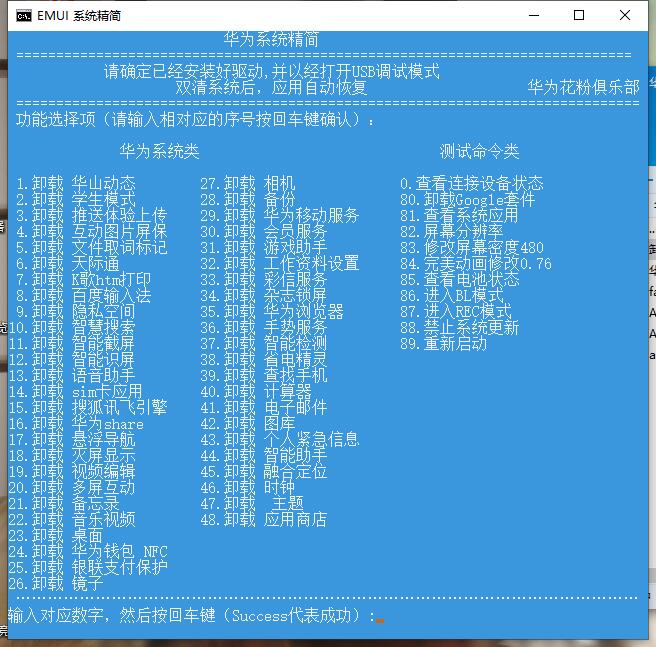Select line '25. 卸载 银联支付保护'
This screenshot has width=656, height=647.
(88, 568)
